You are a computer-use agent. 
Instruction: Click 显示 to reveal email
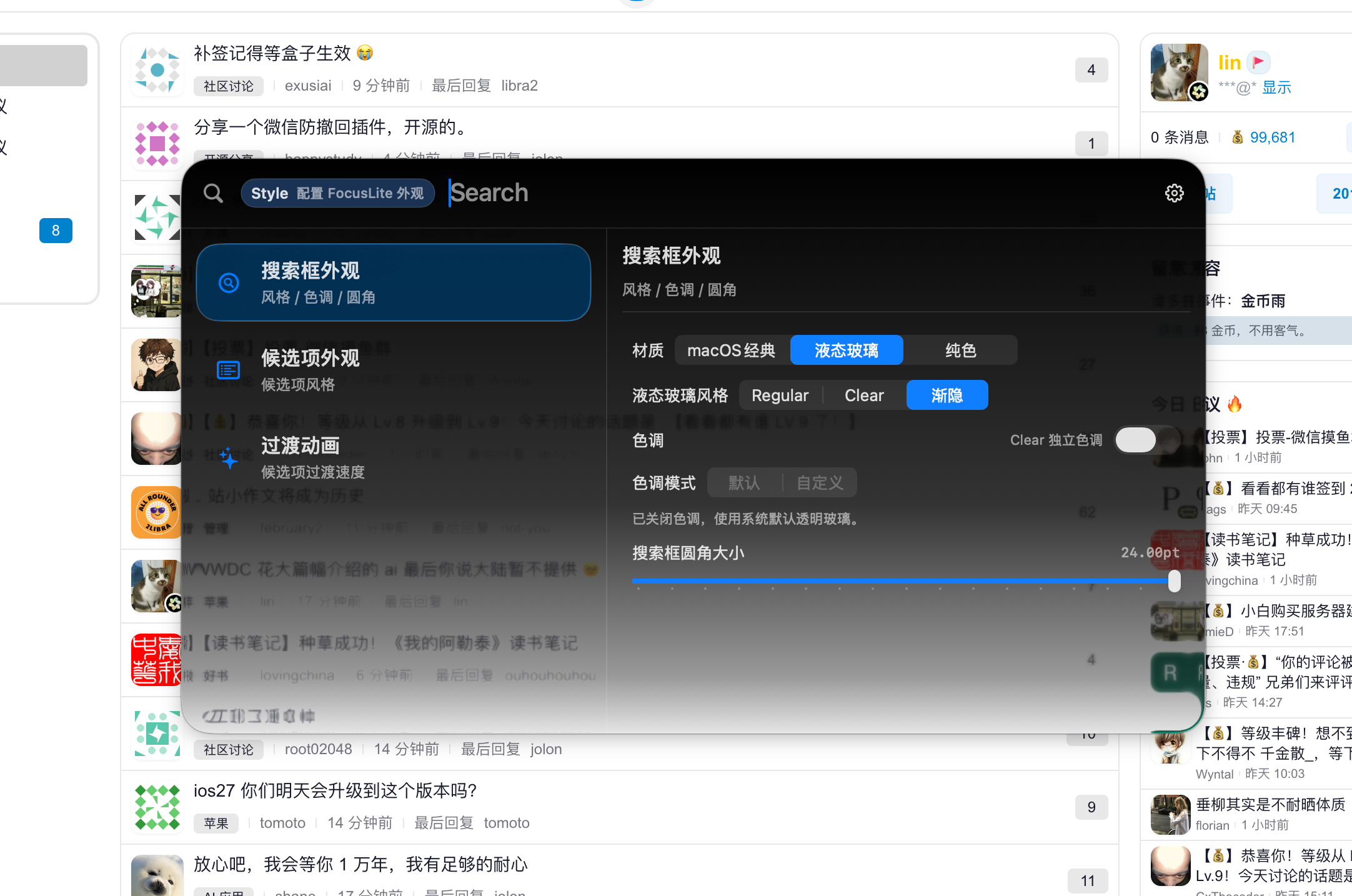(1276, 87)
